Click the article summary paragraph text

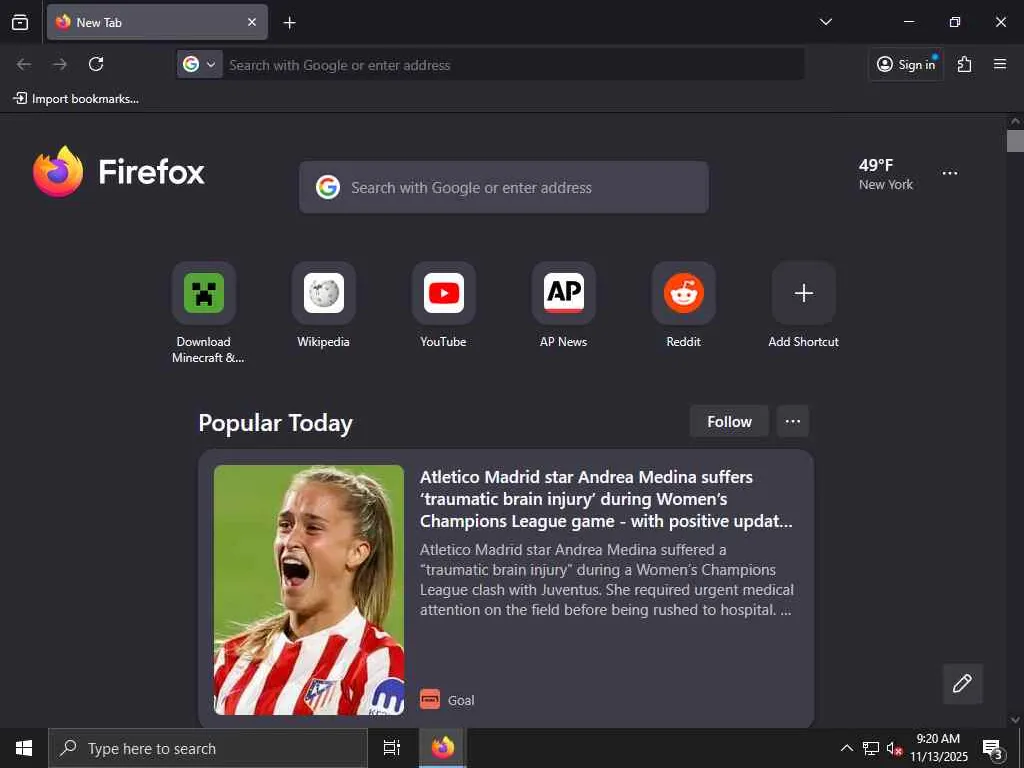tap(607, 580)
